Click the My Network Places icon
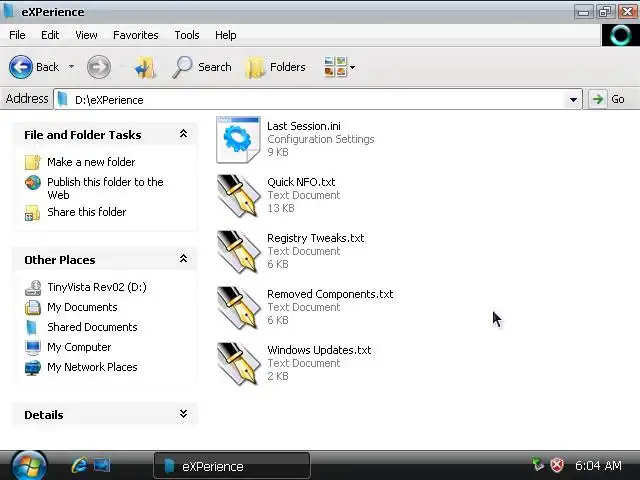640x480 pixels. [33, 367]
